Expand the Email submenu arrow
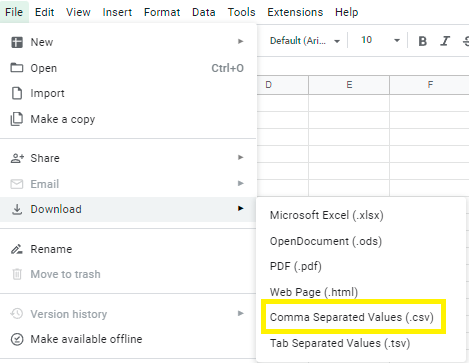The width and height of the screenshot is (469, 363). 240,183
